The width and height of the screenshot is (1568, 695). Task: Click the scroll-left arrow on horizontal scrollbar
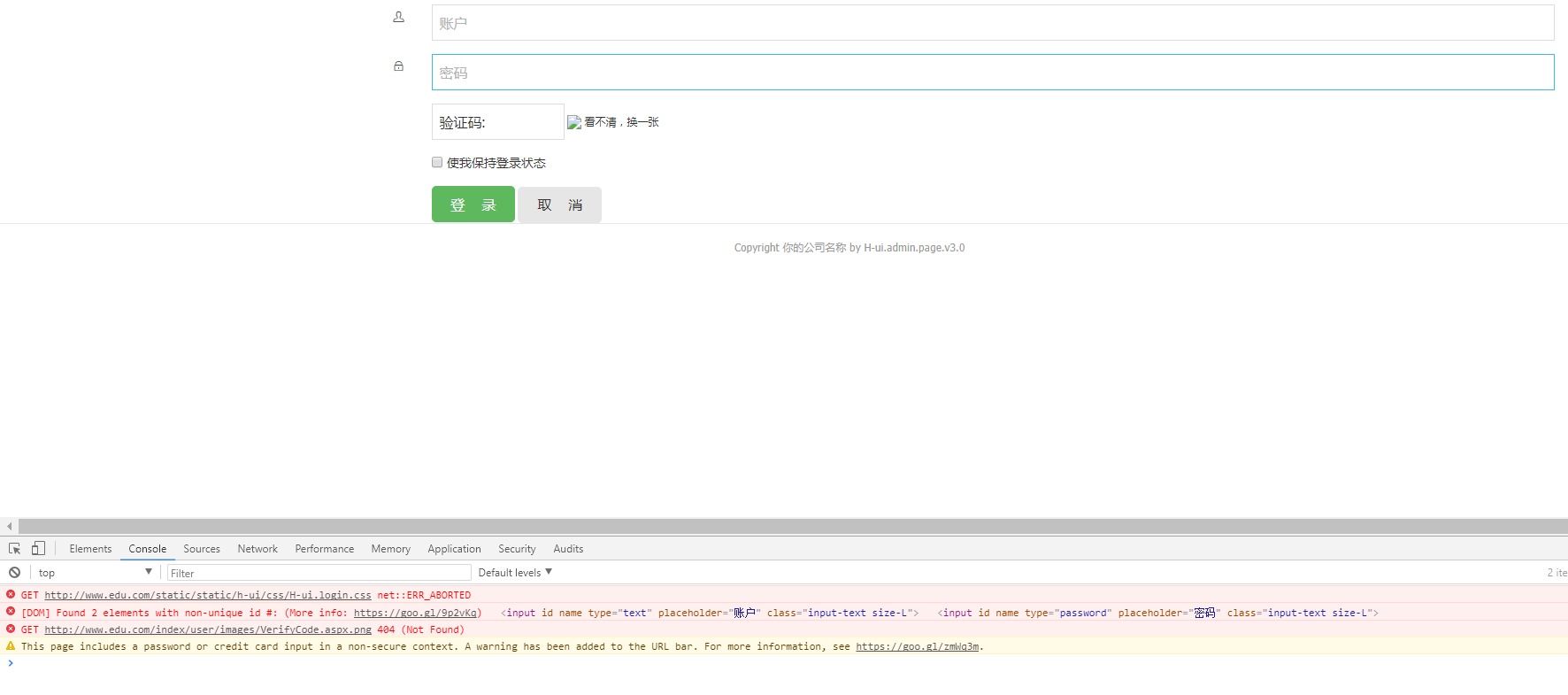pos(9,526)
